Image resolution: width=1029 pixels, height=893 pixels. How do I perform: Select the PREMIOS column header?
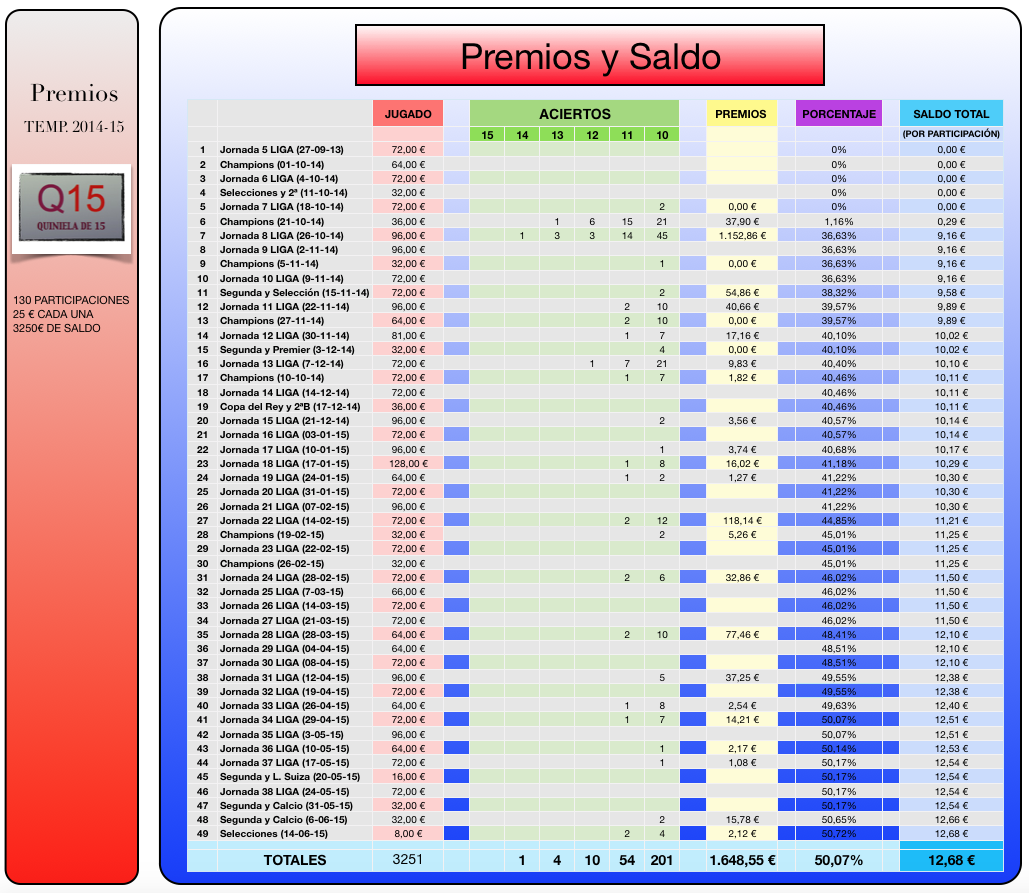(741, 114)
